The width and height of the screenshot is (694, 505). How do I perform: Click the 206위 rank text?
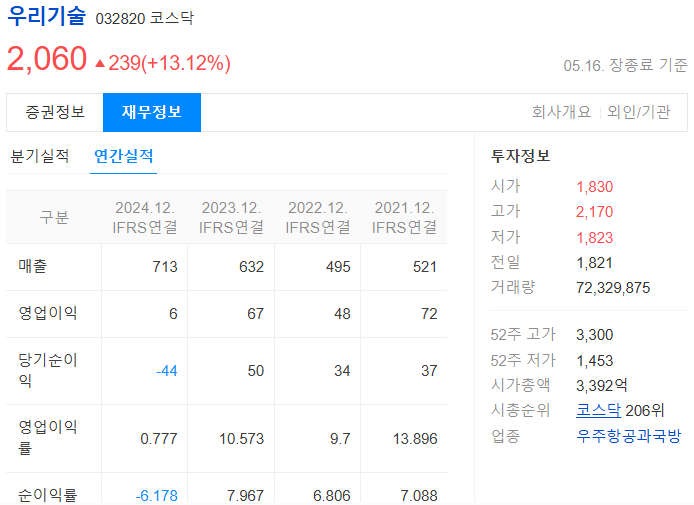click(x=645, y=411)
